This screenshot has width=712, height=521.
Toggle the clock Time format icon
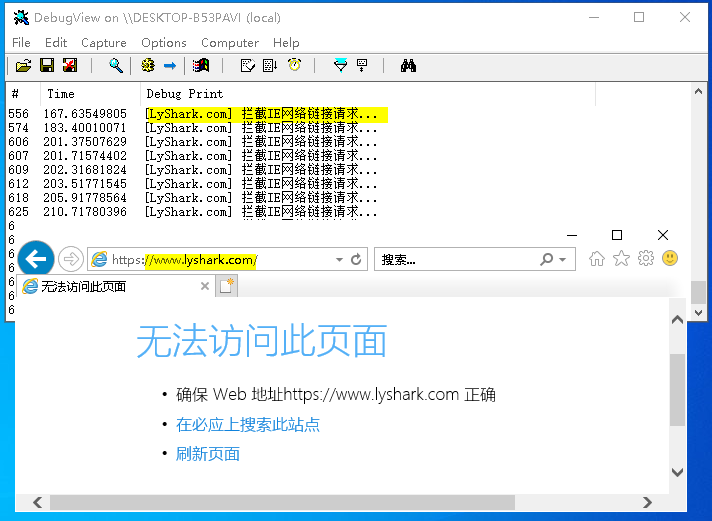point(294,65)
